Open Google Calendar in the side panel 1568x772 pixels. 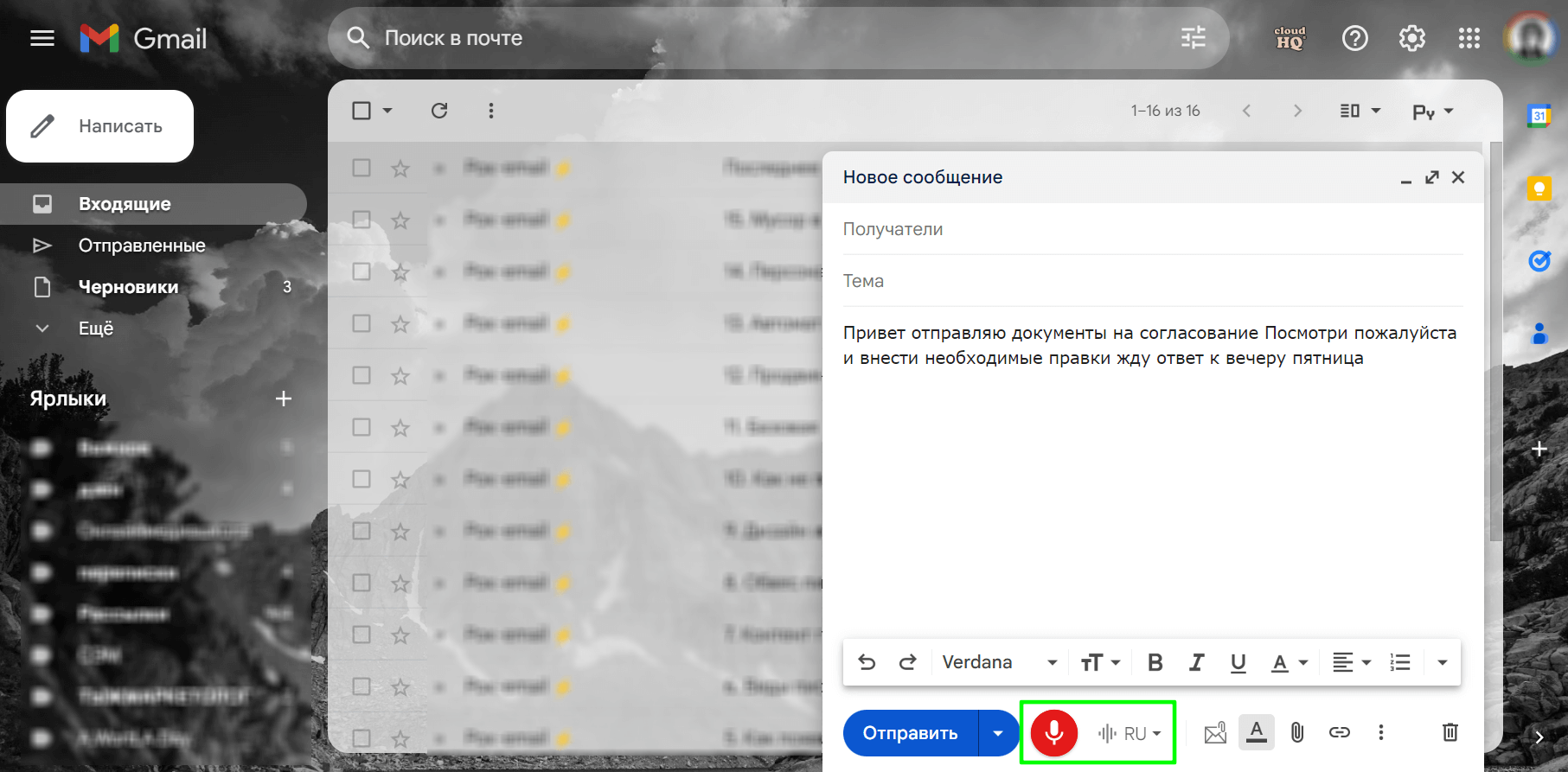pyautogui.click(x=1539, y=116)
